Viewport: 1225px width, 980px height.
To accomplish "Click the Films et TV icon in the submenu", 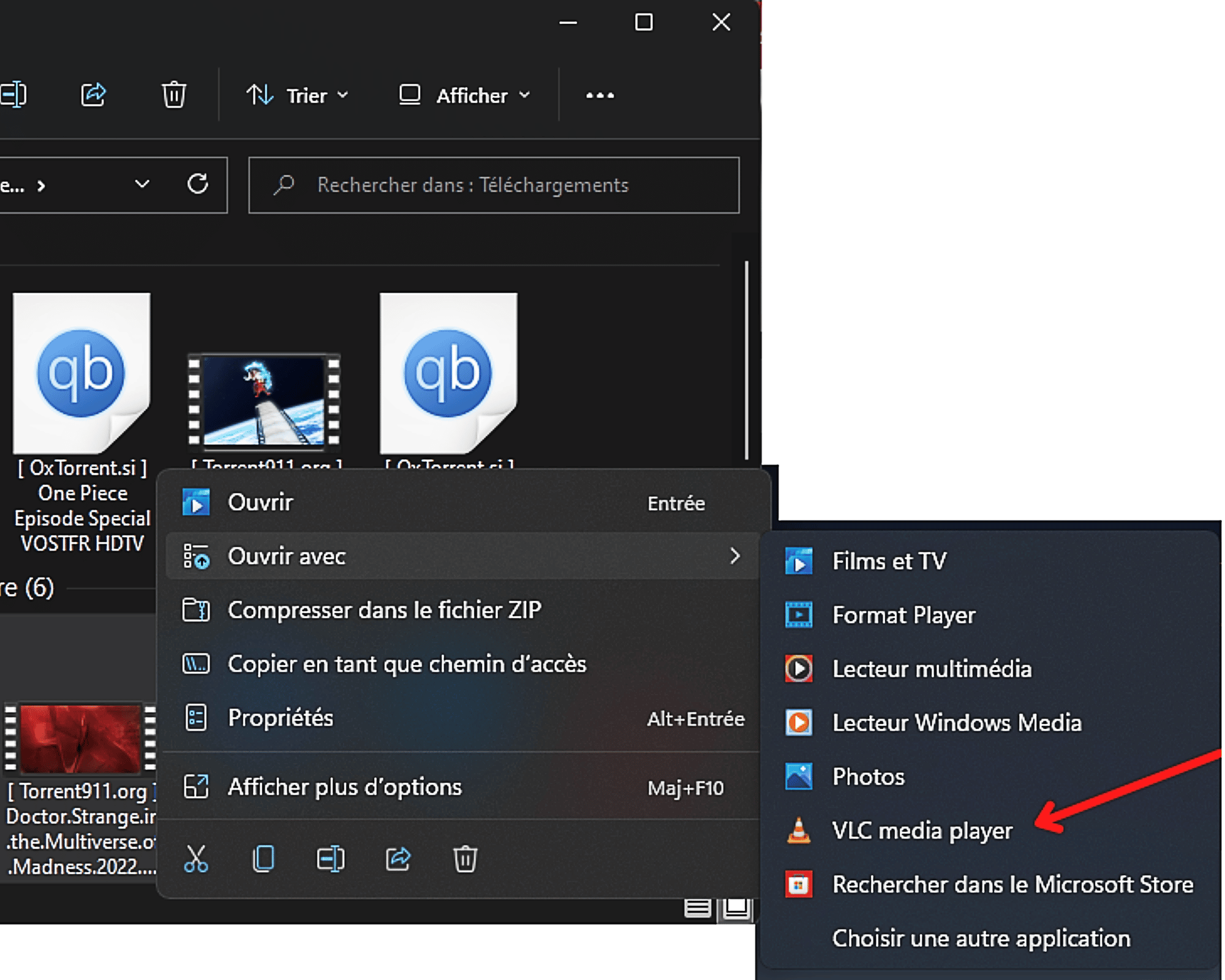I will [x=799, y=562].
